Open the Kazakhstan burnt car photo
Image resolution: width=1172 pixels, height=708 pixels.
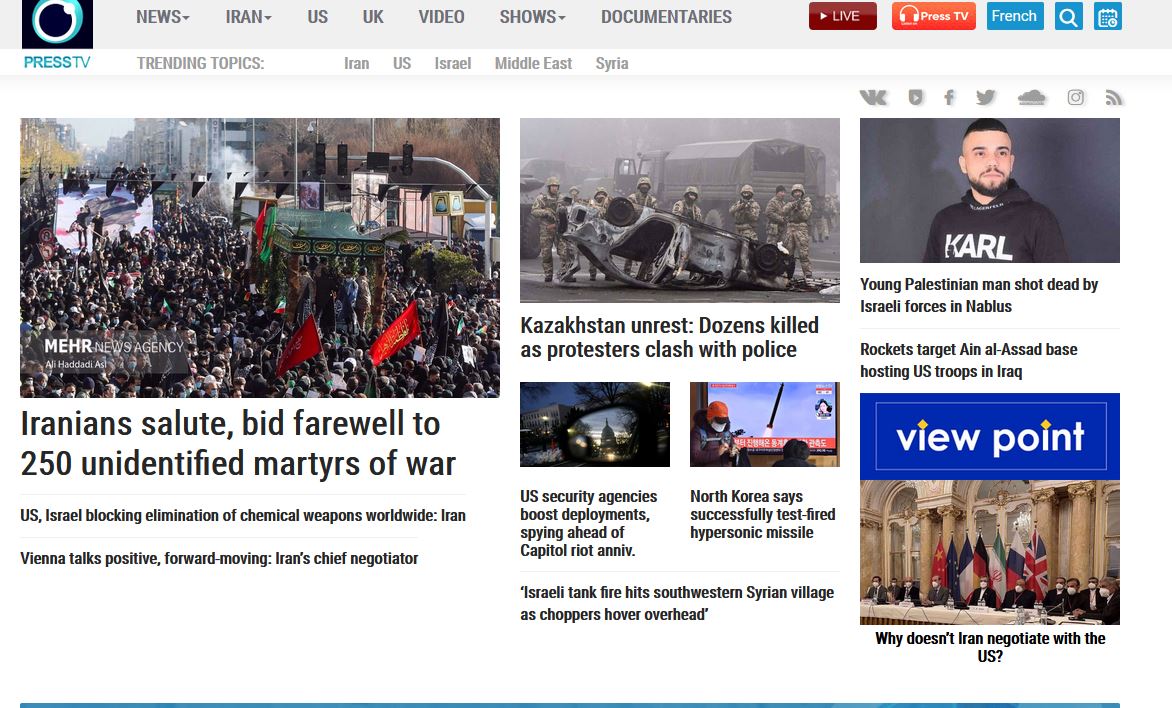(x=679, y=210)
